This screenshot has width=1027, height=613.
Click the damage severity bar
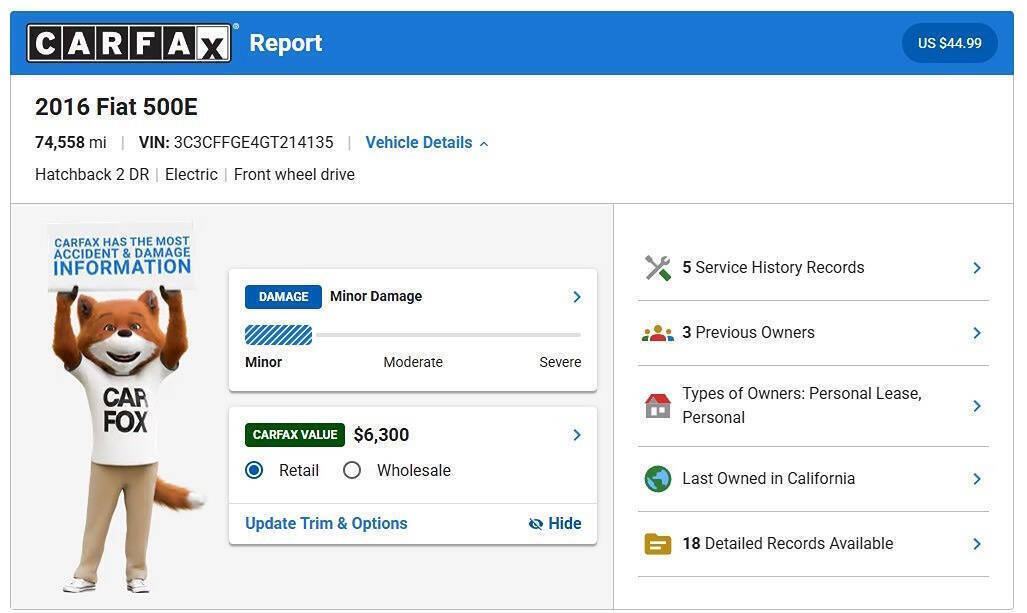(413, 335)
